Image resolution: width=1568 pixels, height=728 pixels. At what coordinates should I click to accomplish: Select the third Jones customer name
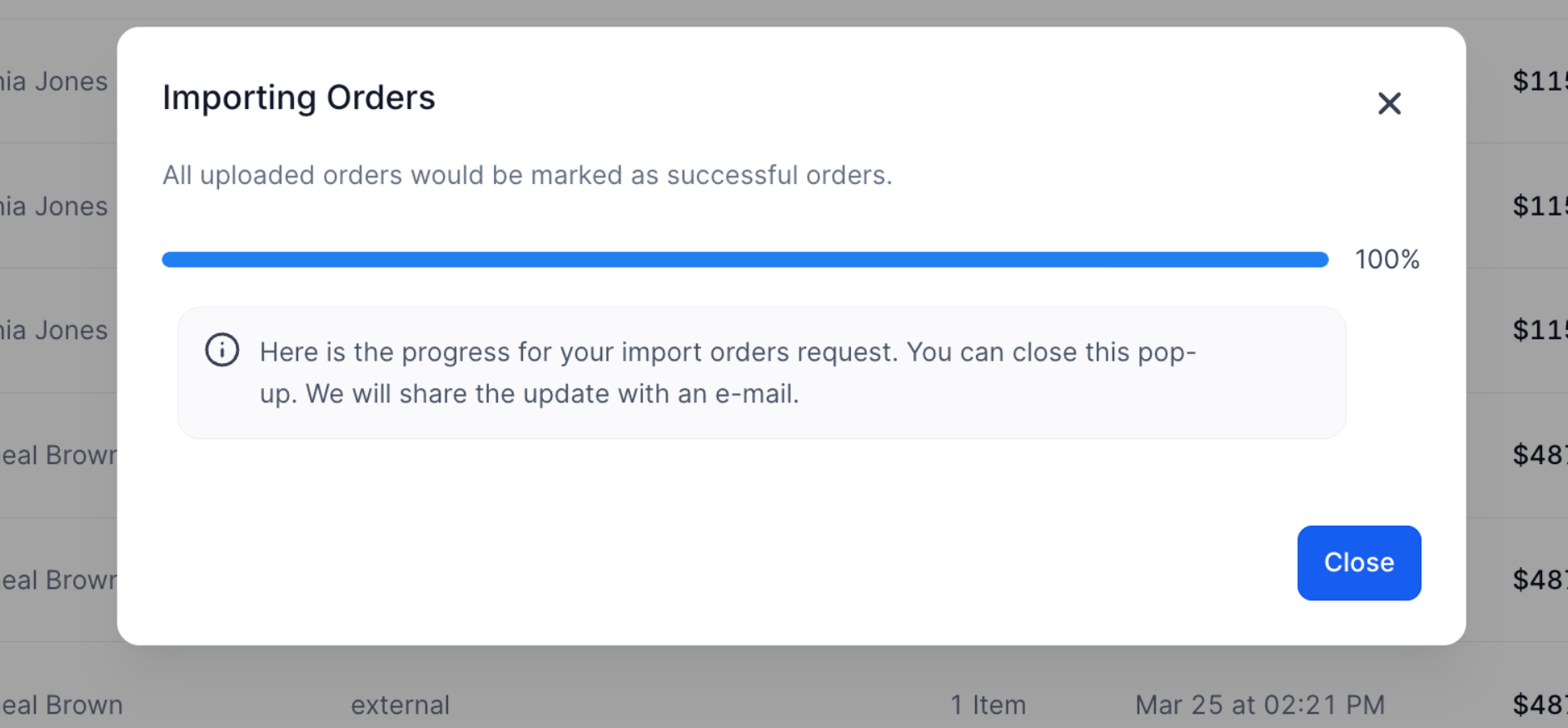point(55,331)
